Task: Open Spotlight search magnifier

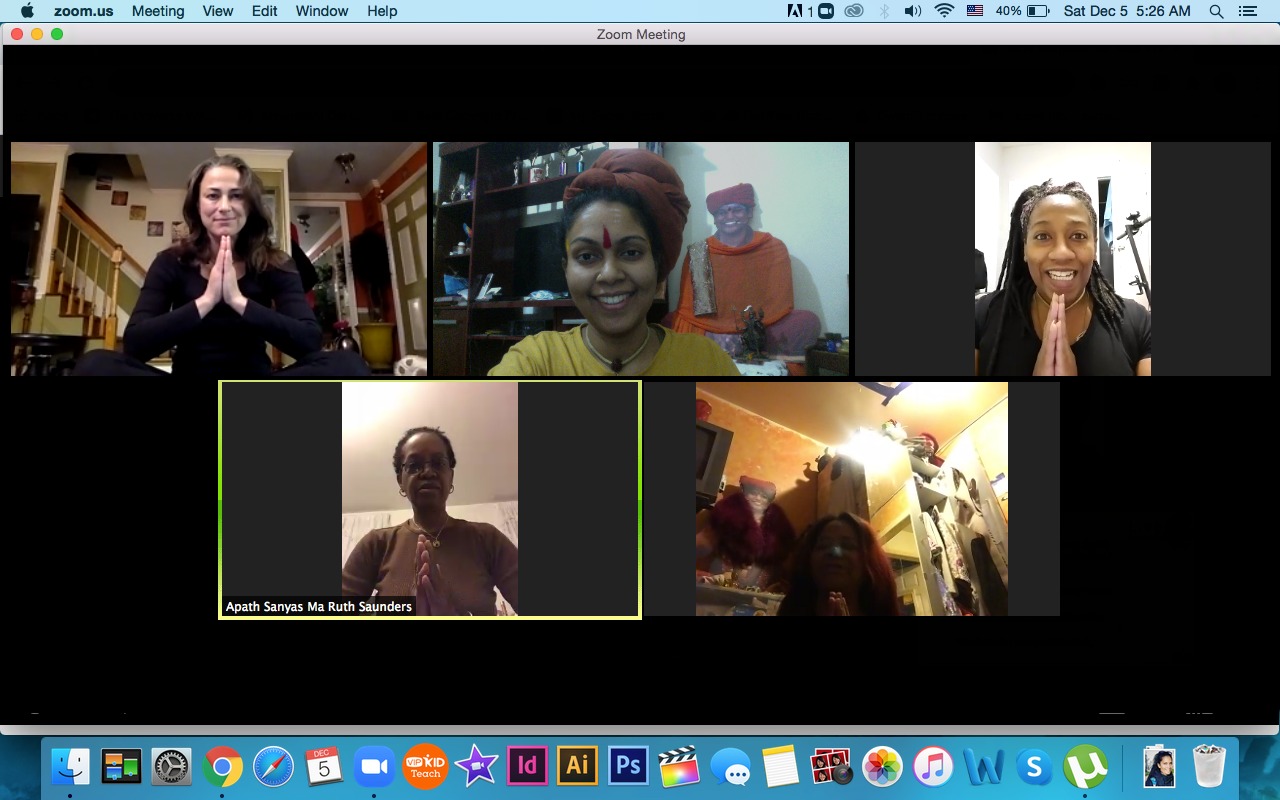Action: click(x=1216, y=11)
